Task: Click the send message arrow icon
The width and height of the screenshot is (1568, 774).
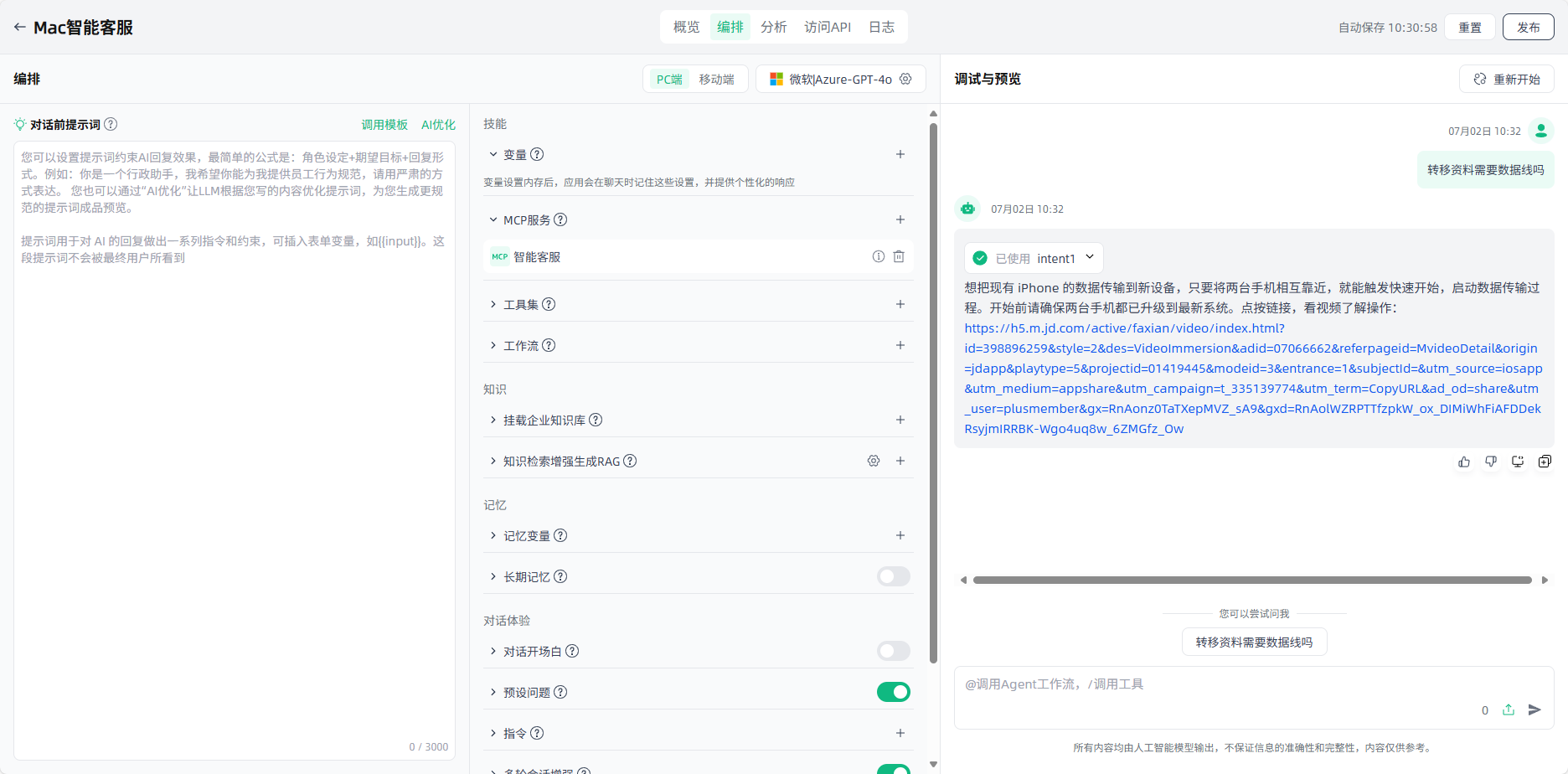Action: tap(1534, 709)
